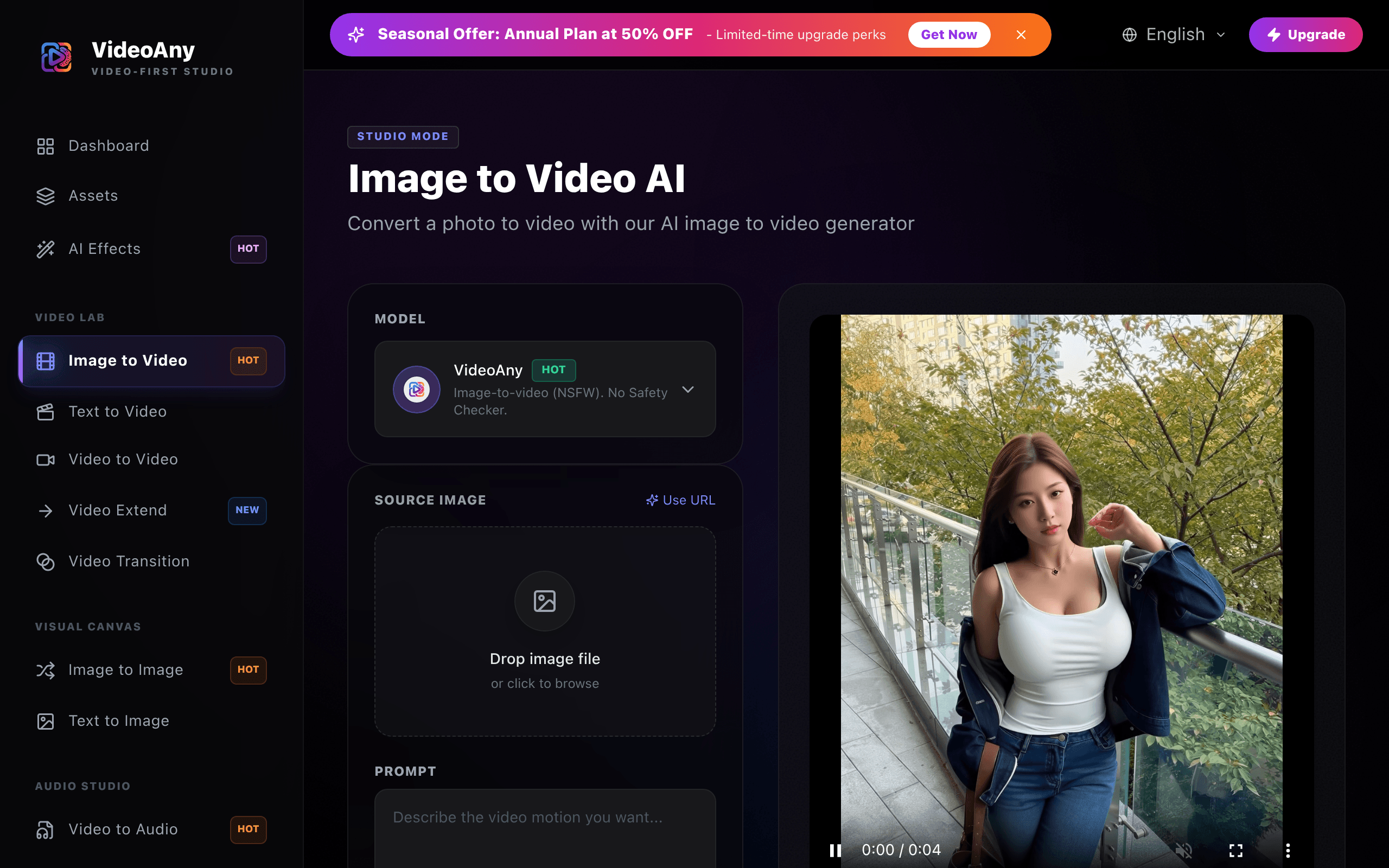1389x868 pixels.
Task: Click the AUDIO STUDIO section heading
Action: (x=82, y=787)
